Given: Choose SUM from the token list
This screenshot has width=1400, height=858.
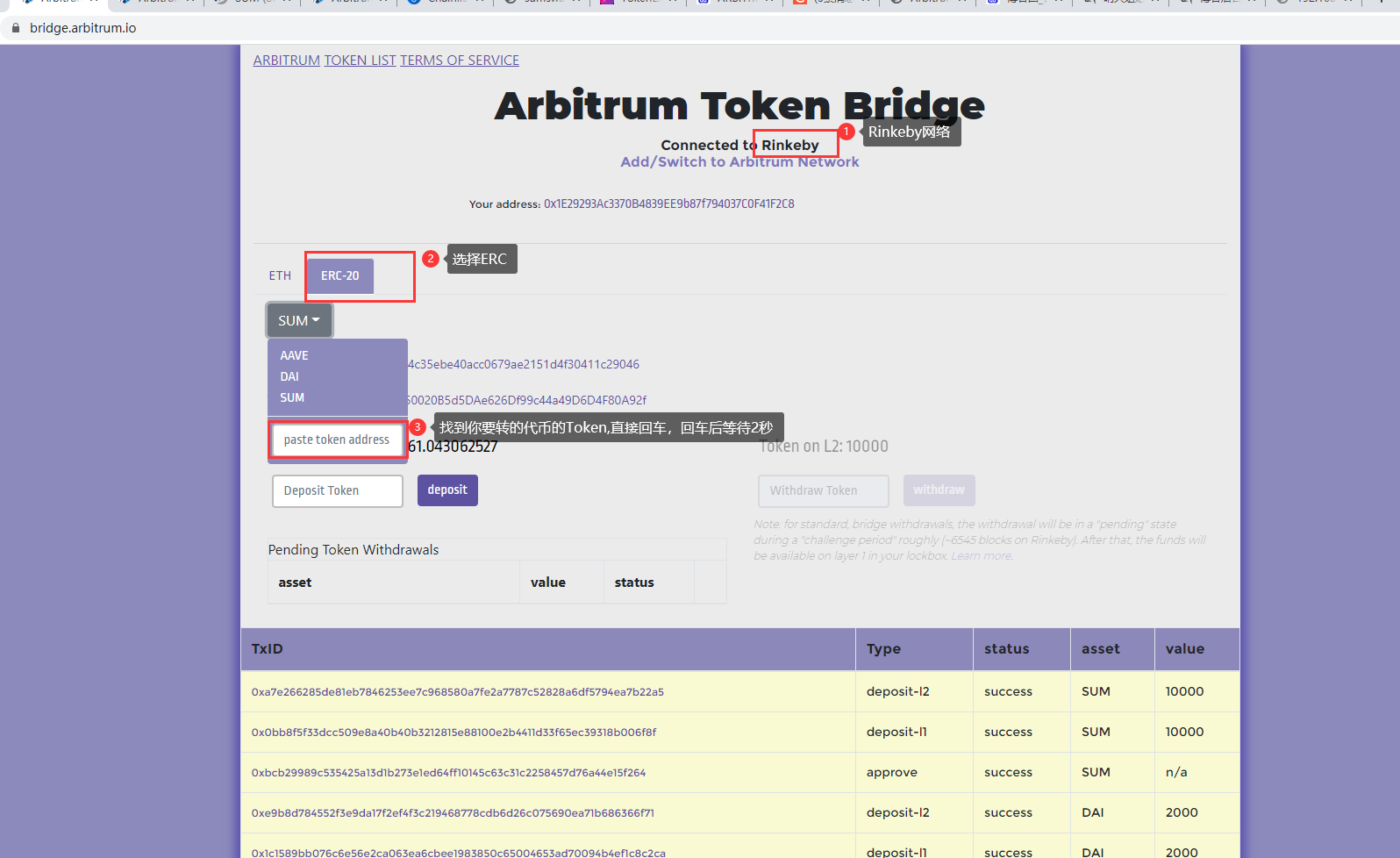Looking at the screenshot, I should coord(292,397).
